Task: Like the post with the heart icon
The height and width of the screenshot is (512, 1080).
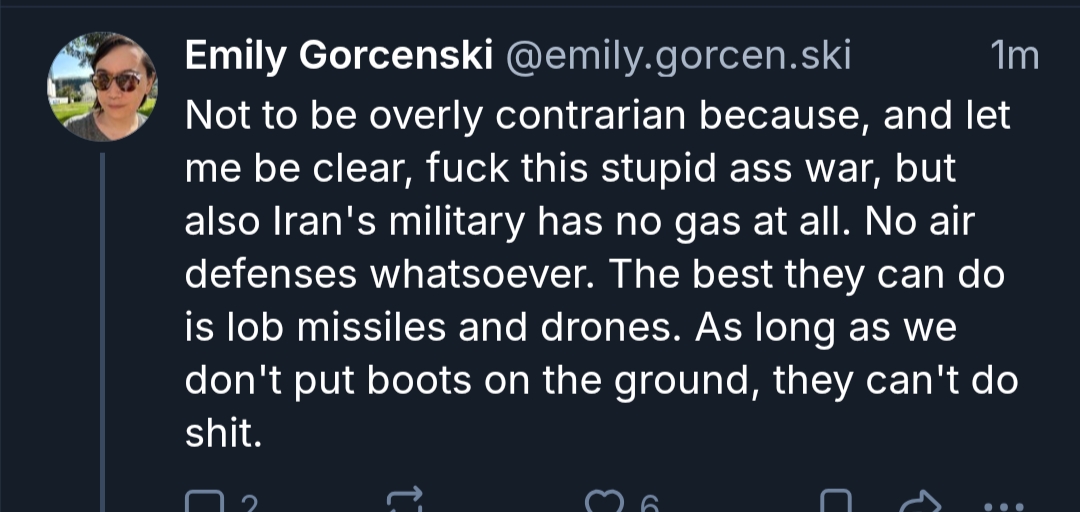Action: [x=604, y=503]
